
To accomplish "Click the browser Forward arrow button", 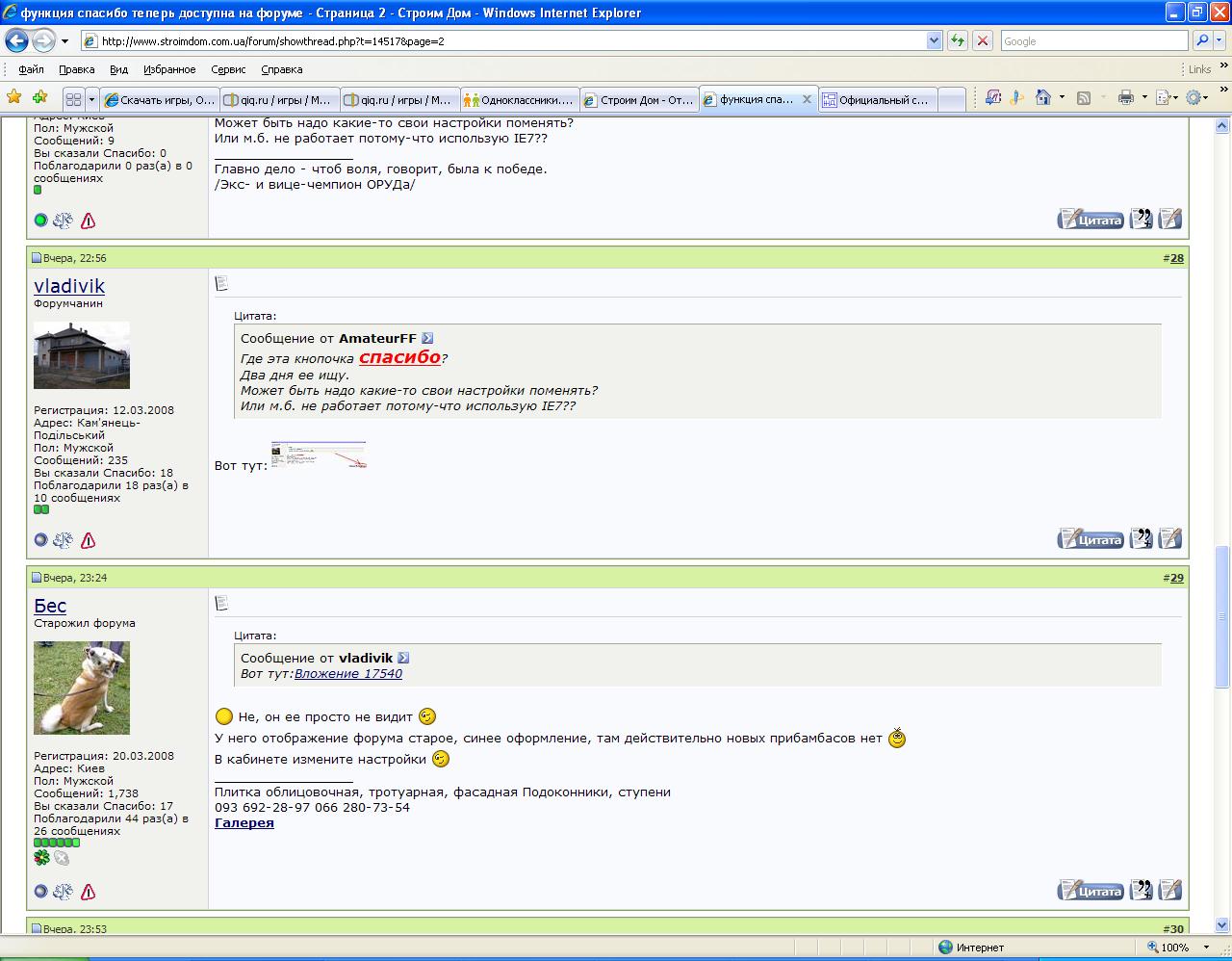I will (x=43, y=40).
